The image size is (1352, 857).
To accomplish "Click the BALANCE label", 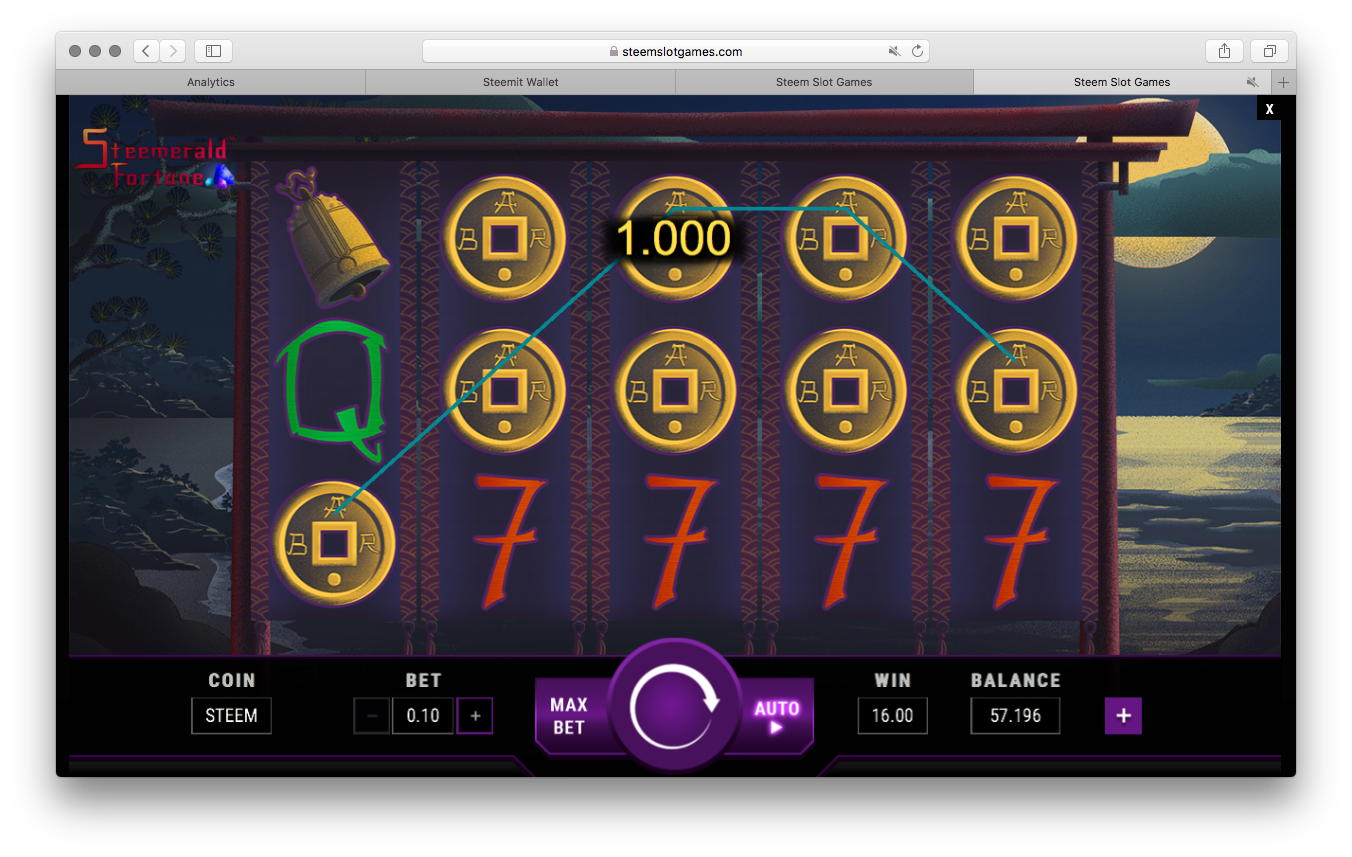I will coord(1015,680).
